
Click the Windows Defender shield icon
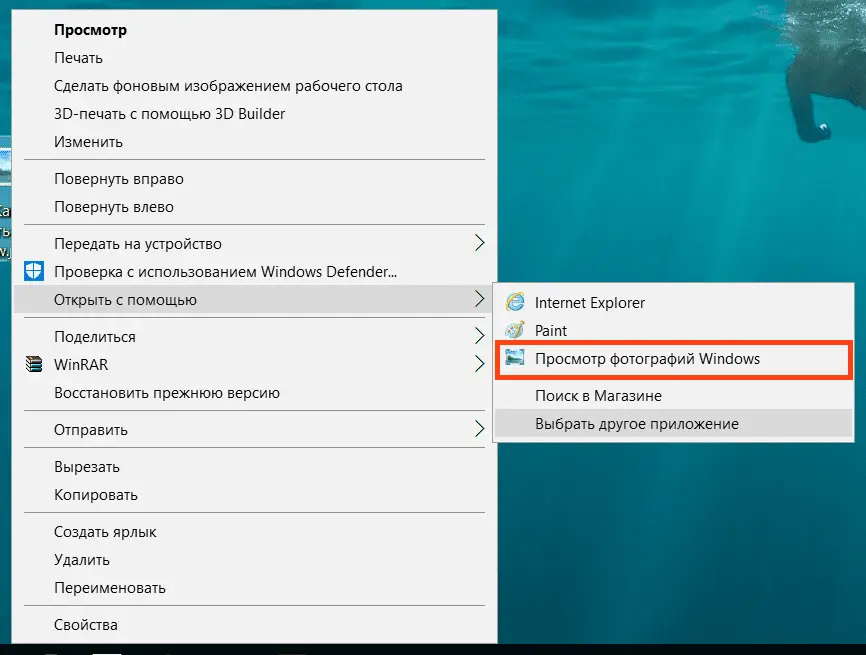tap(35, 271)
